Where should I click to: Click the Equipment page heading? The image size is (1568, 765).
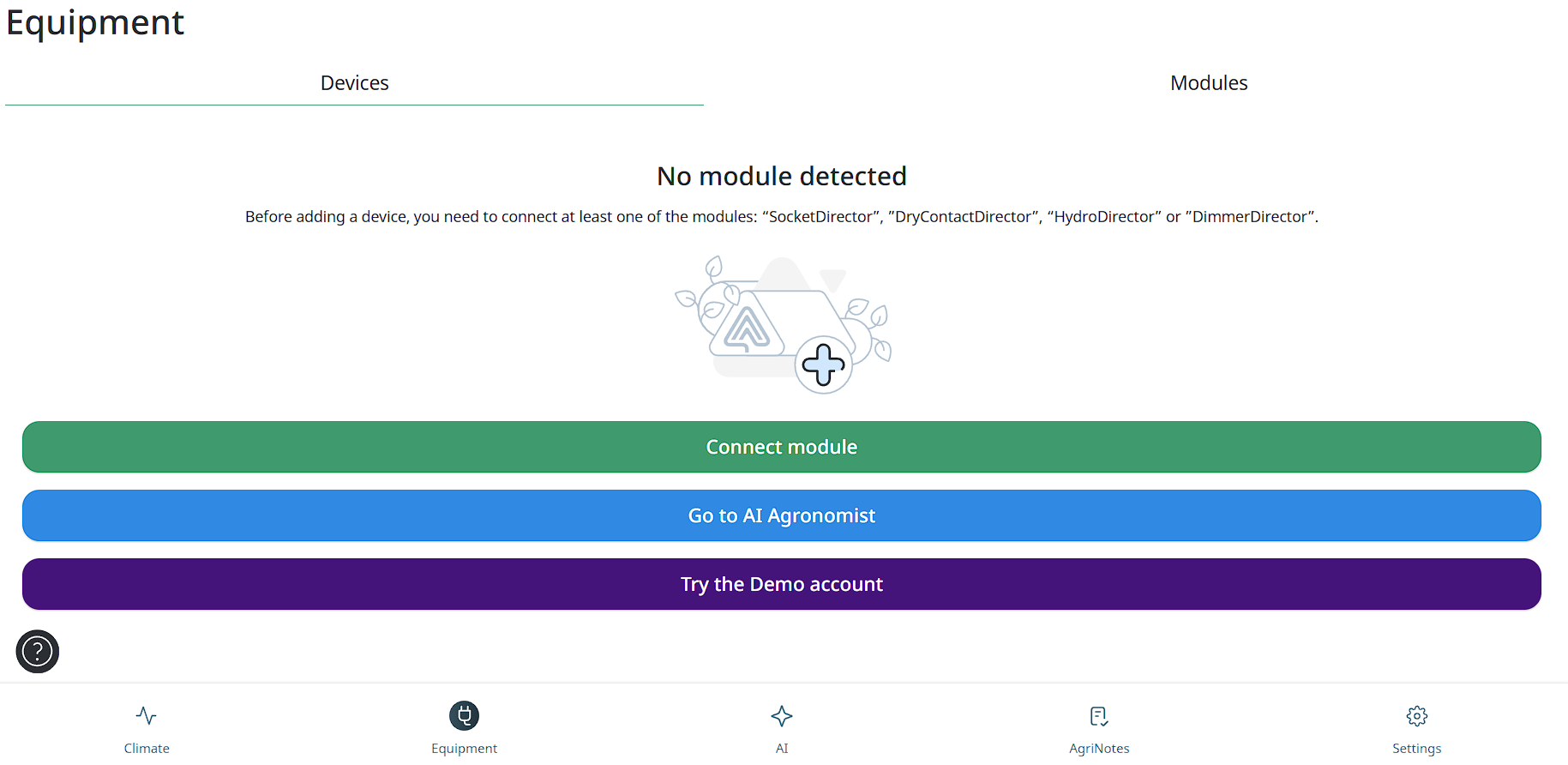point(95,23)
